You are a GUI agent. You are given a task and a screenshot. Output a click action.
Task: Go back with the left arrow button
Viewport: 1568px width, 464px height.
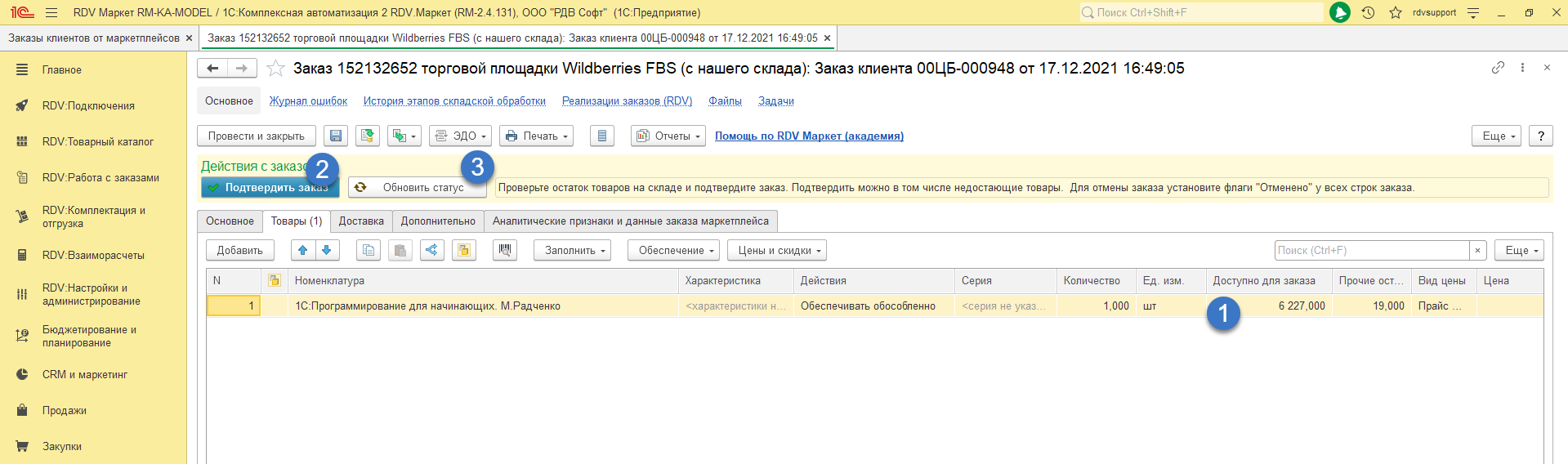click(x=212, y=69)
